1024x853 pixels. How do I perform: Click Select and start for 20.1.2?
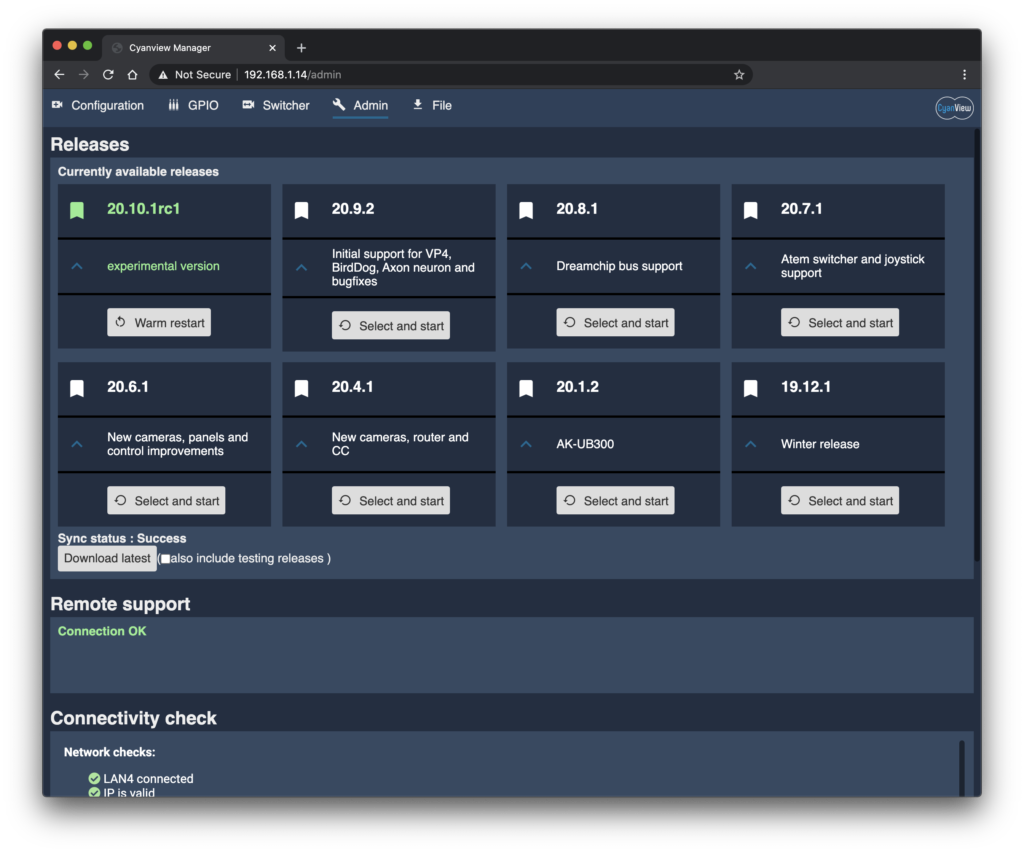[615, 500]
